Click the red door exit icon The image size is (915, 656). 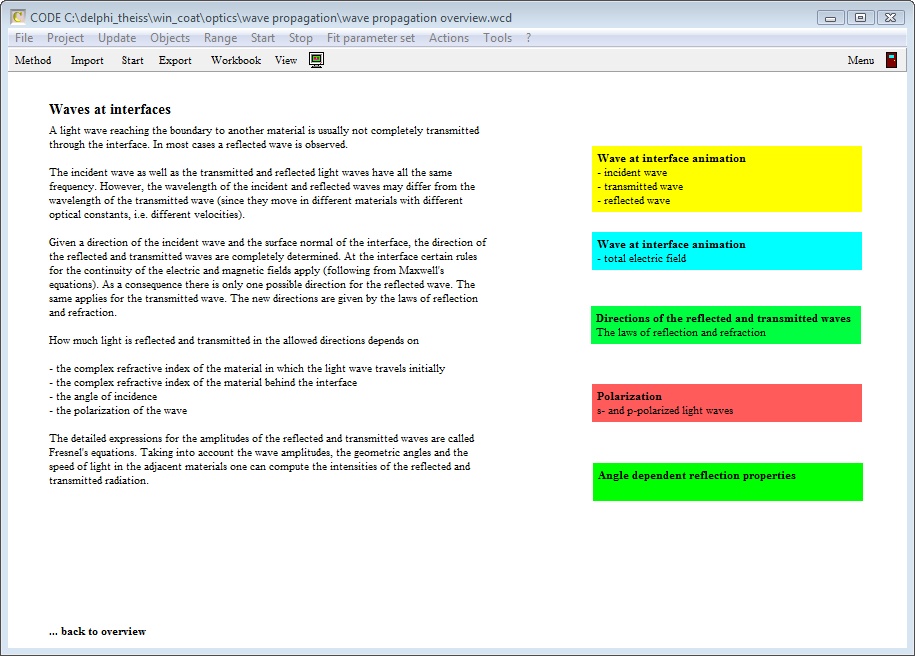[891, 60]
